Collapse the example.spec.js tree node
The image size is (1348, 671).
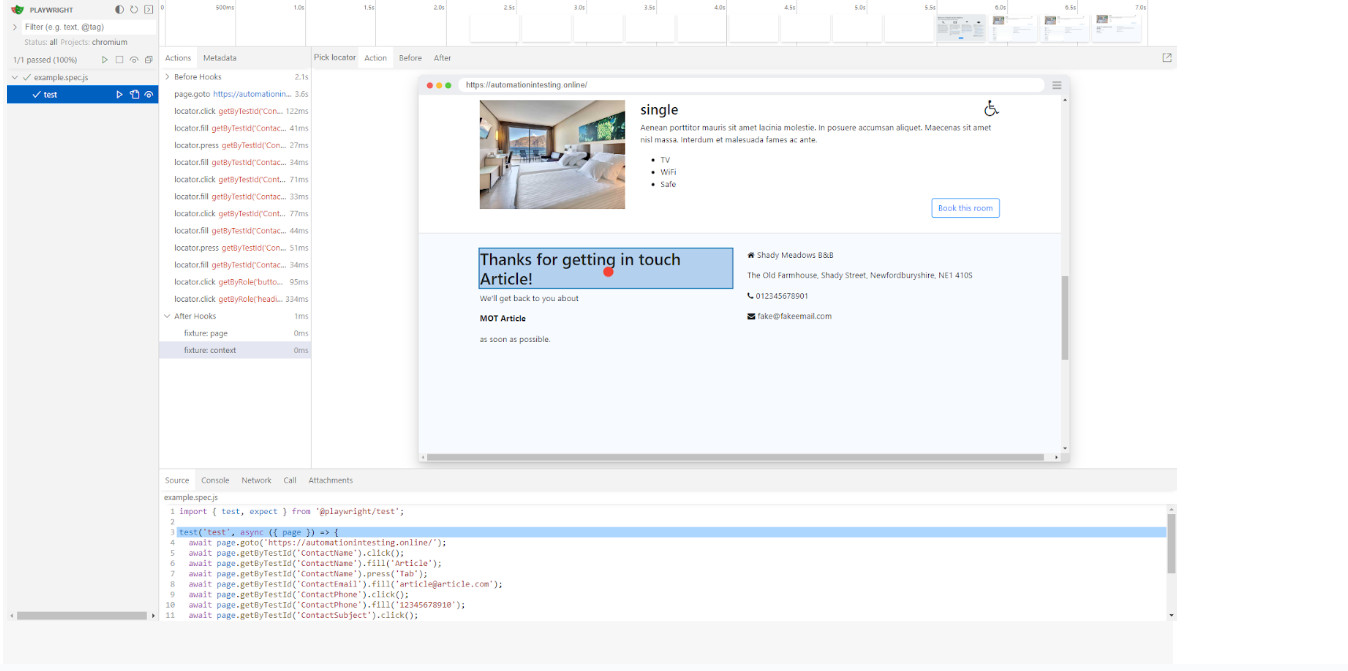click(x=15, y=77)
